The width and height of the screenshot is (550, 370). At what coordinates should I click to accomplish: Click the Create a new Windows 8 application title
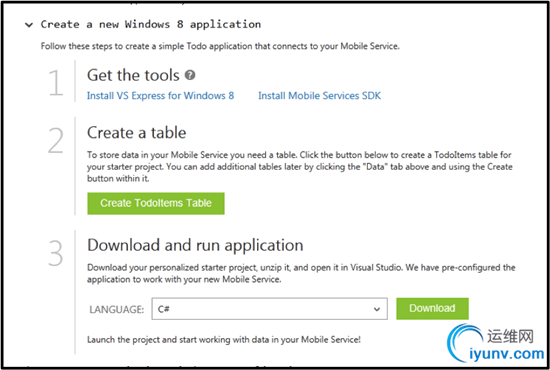(150, 24)
